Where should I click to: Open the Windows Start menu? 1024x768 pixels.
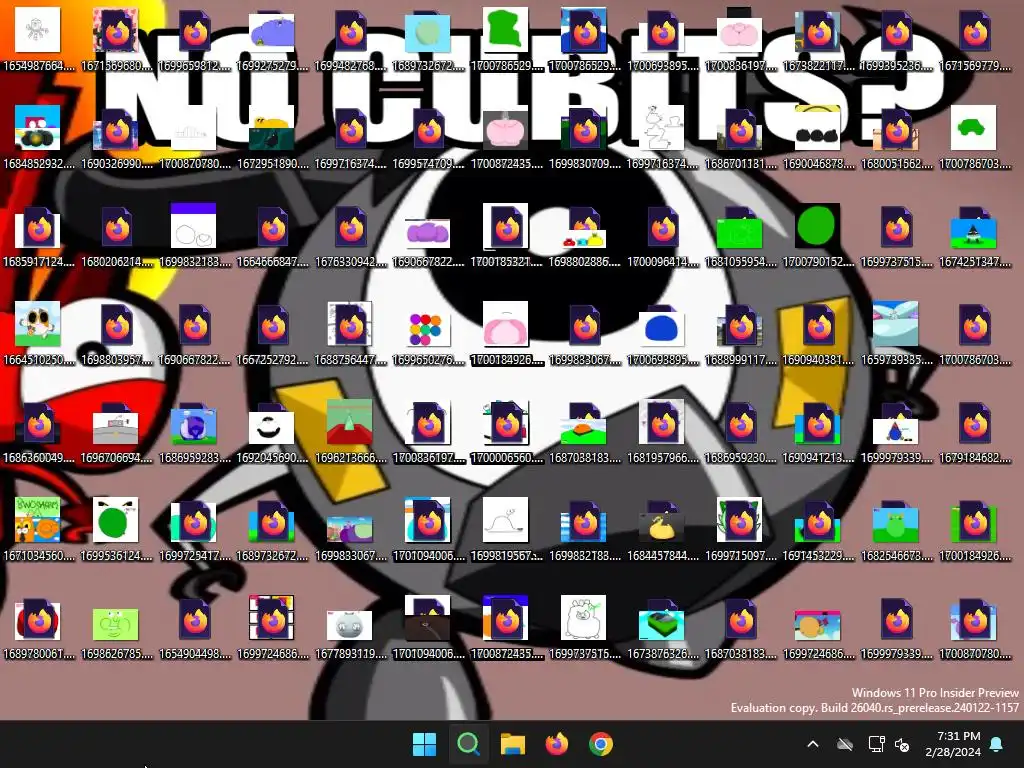point(424,744)
